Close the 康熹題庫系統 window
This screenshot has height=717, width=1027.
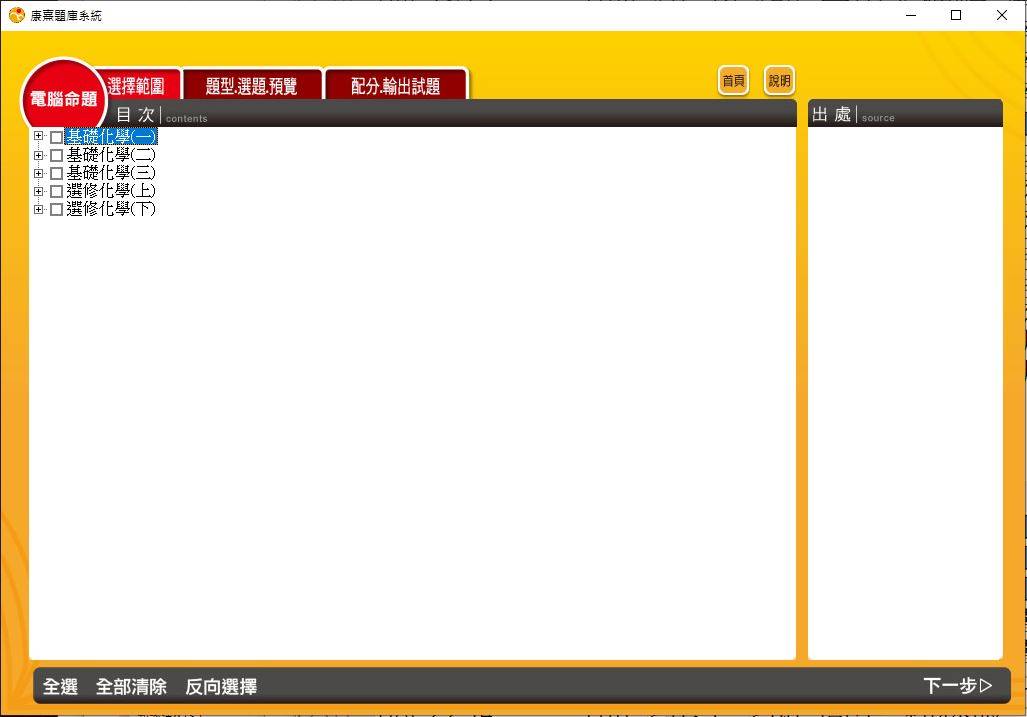tap(1001, 14)
